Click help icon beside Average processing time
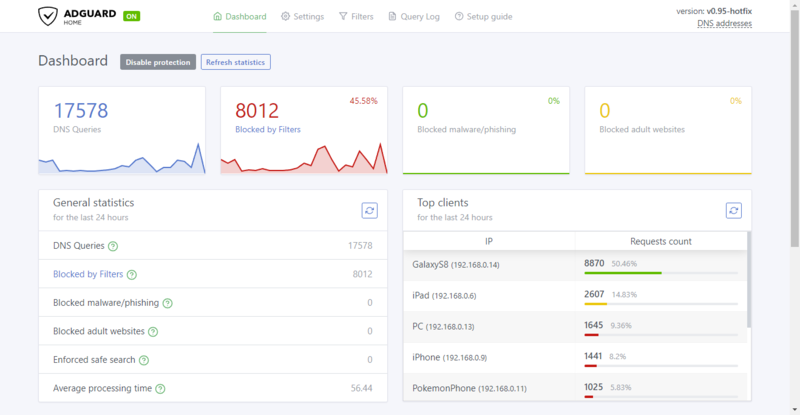 (160, 388)
